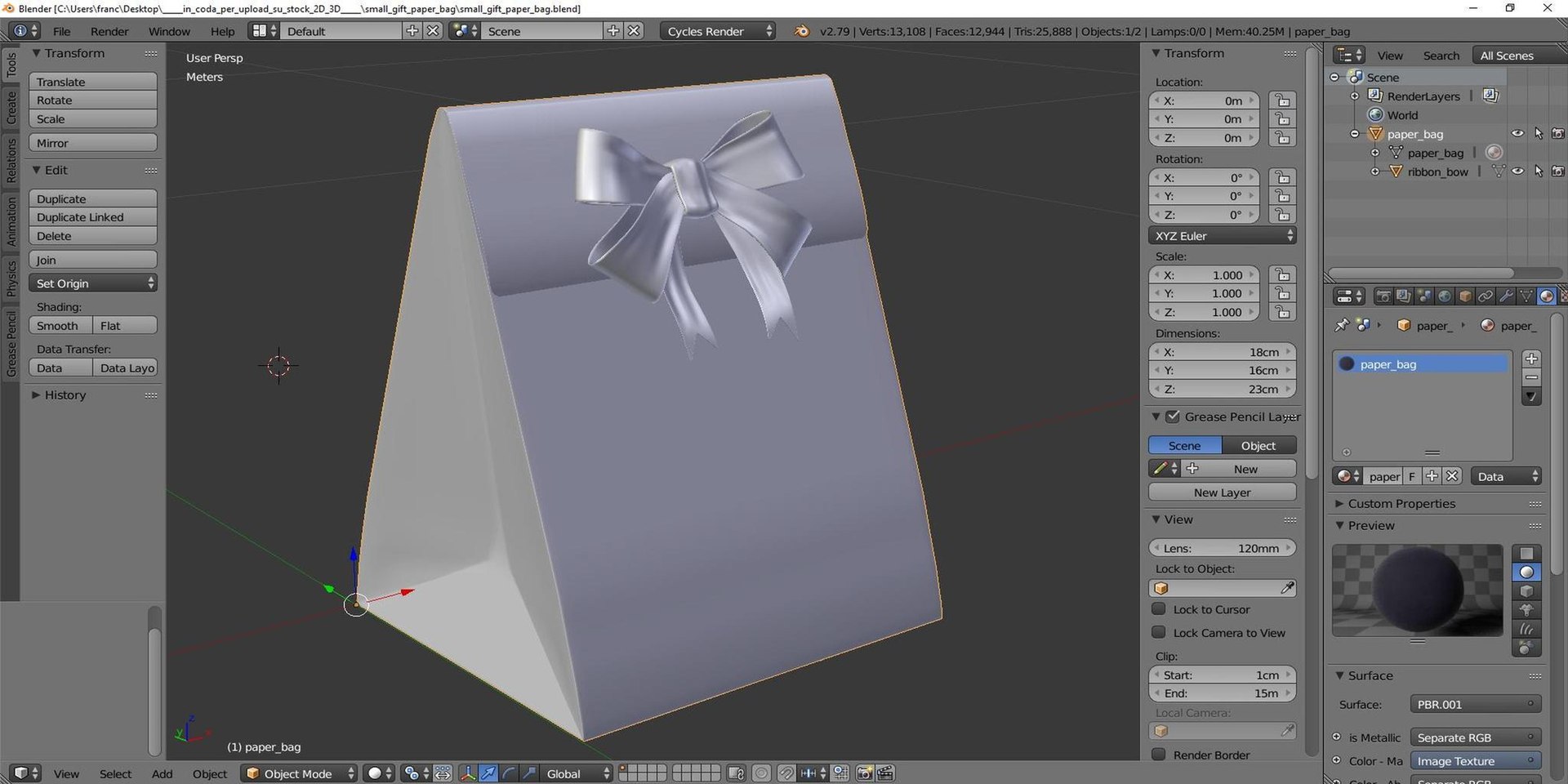
Task: Expand the RenderLayers tree item
Action: pyautogui.click(x=1355, y=96)
